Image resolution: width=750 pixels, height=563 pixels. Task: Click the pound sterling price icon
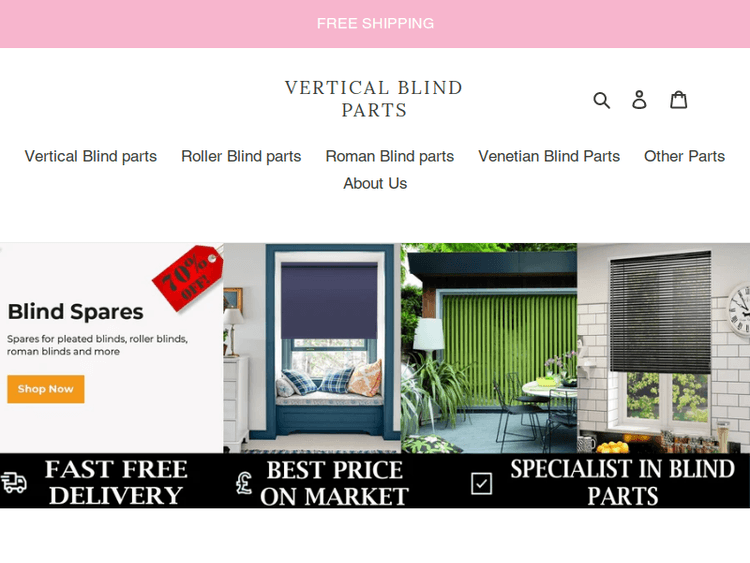point(244,483)
